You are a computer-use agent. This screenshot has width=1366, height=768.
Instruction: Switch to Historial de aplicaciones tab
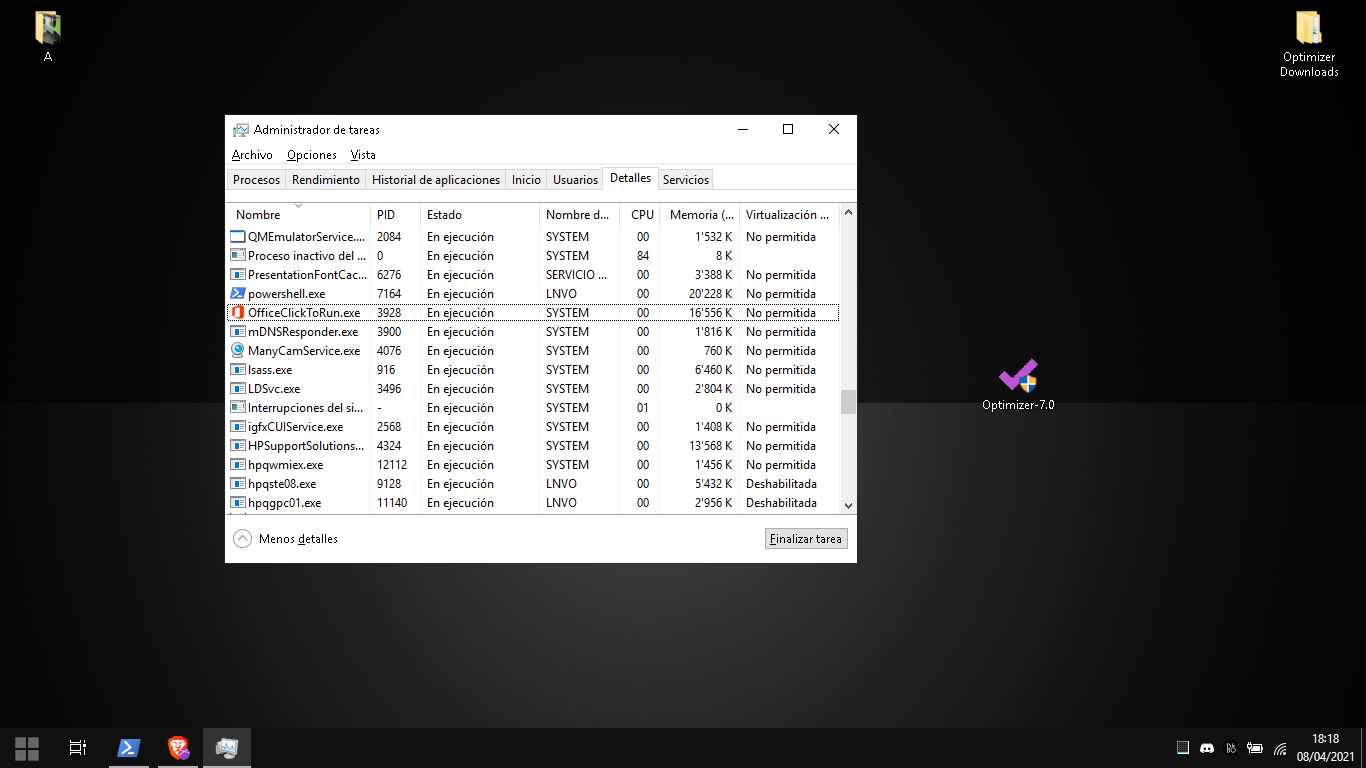(436, 180)
